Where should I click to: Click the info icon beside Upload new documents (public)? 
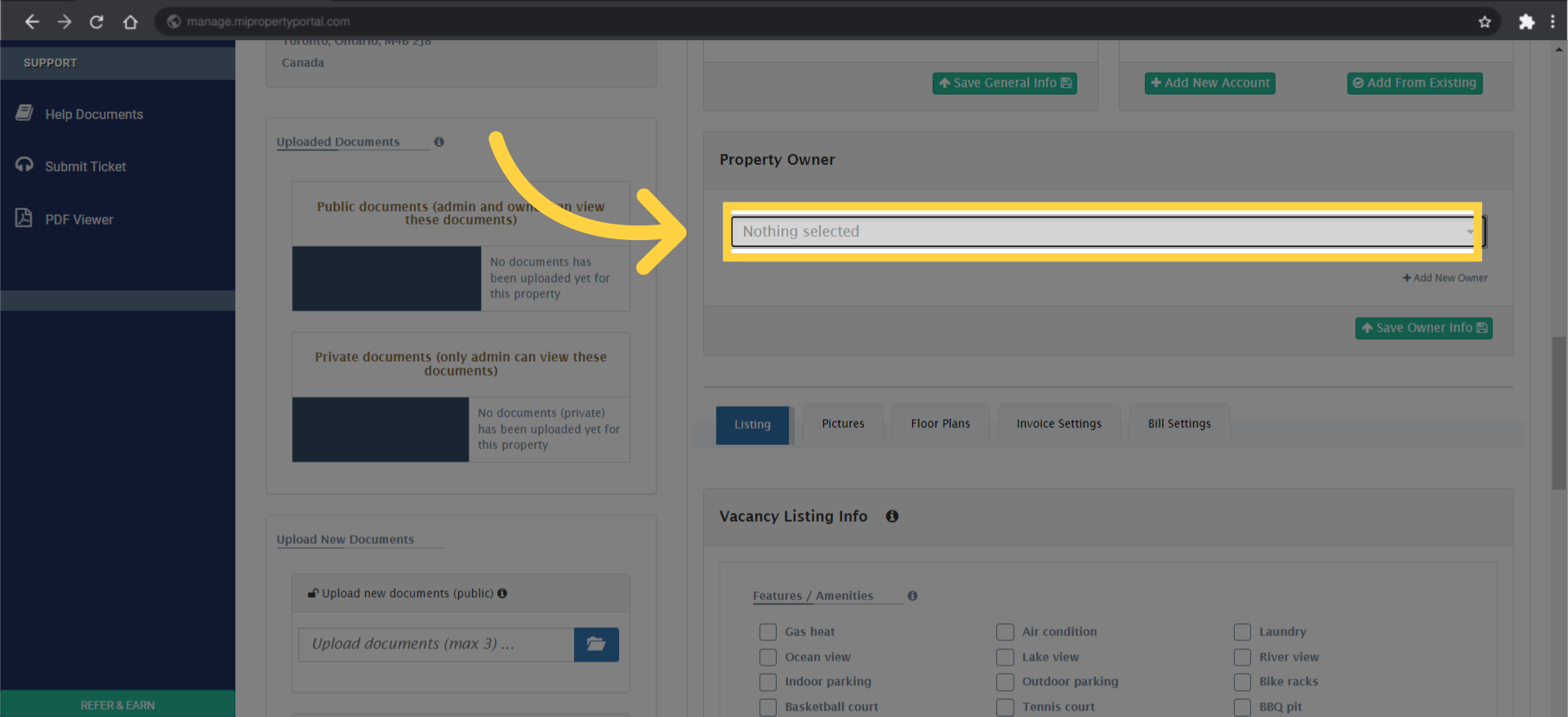[502, 594]
